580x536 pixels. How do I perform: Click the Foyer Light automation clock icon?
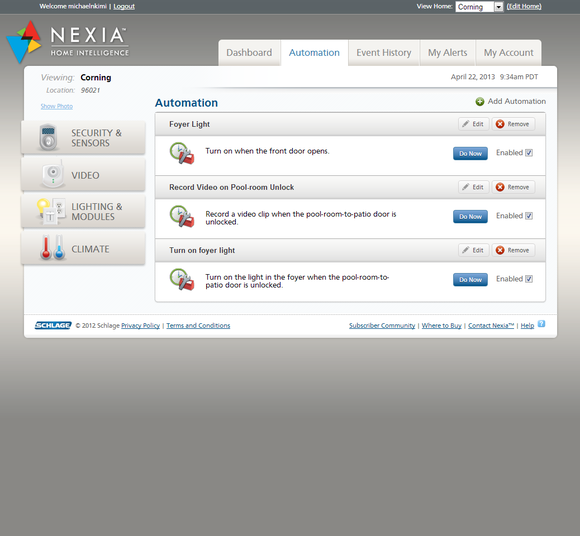pos(182,153)
